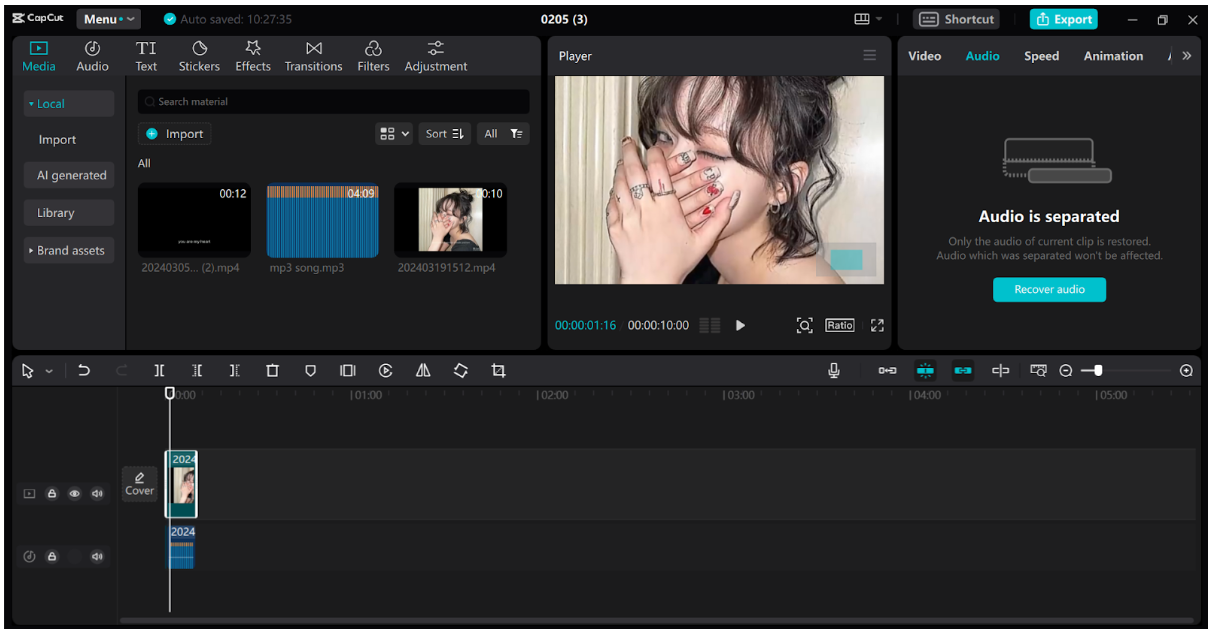The image size is (1212, 634).
Task: Zoom out the timeline with minus icon
Action: click(x=1066, y=371)
